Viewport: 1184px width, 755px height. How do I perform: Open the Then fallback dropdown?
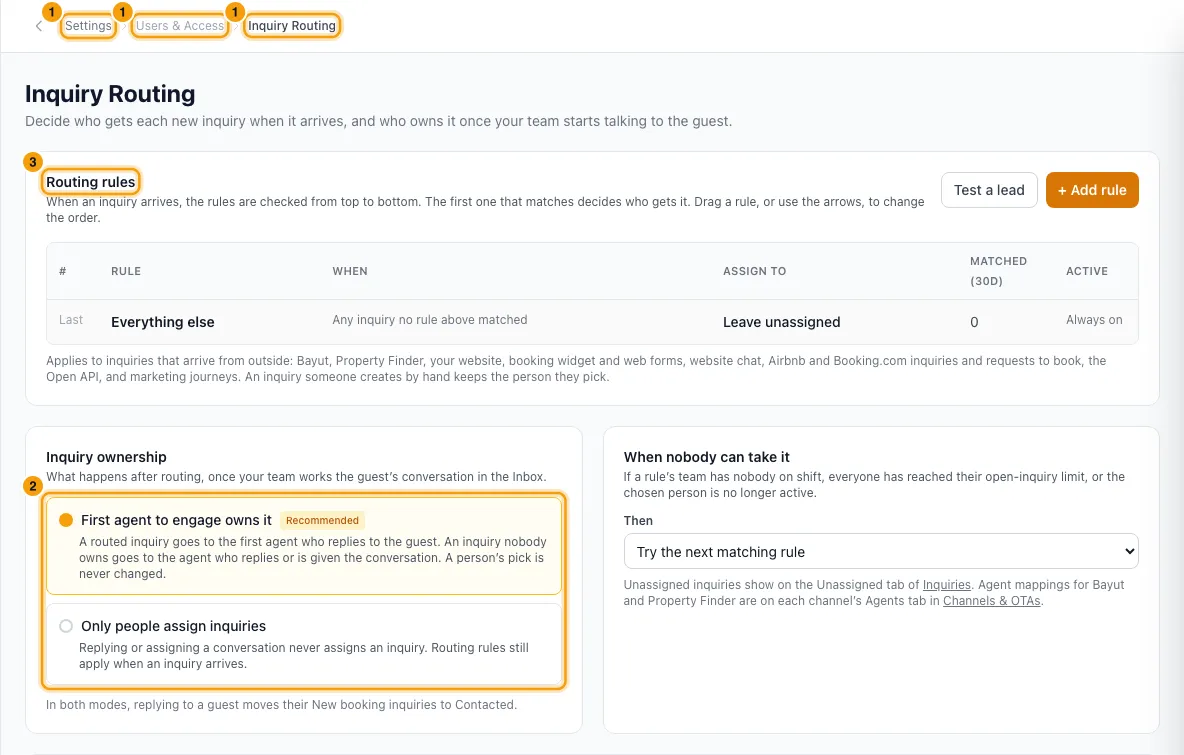(880, 551)
